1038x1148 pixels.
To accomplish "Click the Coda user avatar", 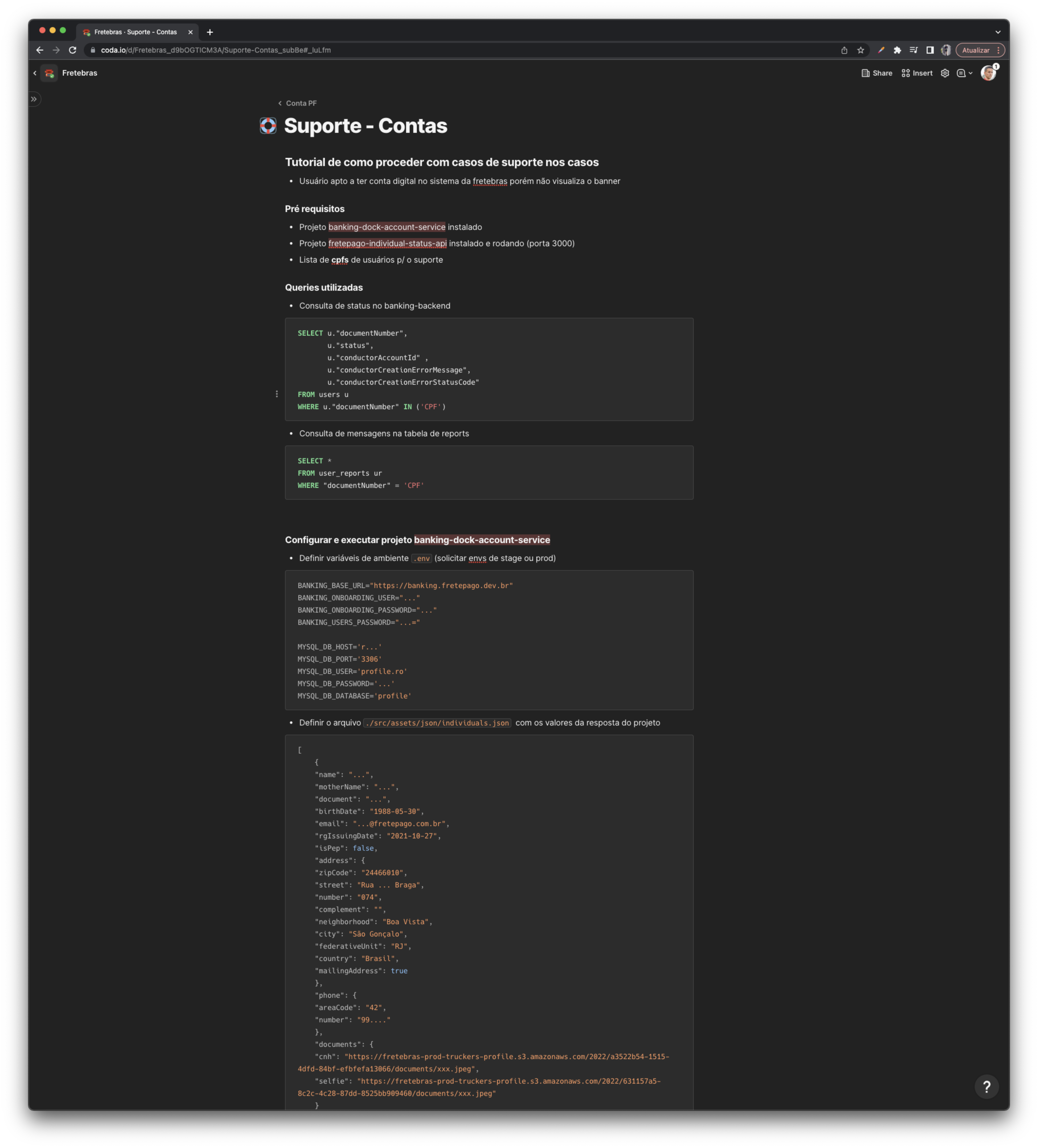I will pos(988,73).
